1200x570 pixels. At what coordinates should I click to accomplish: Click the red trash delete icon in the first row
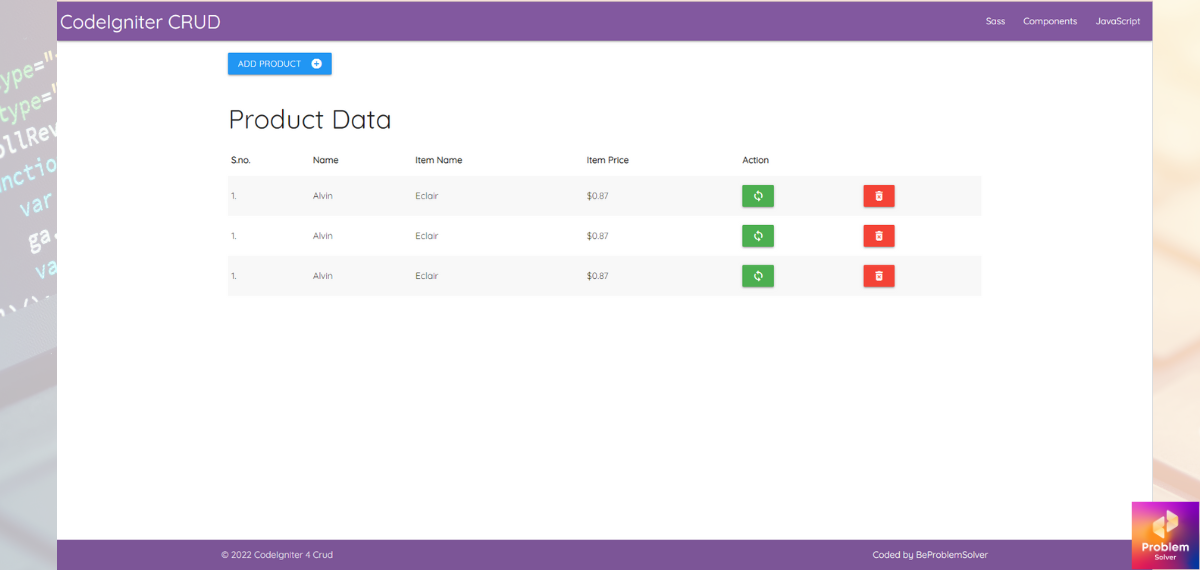point(879,196)
